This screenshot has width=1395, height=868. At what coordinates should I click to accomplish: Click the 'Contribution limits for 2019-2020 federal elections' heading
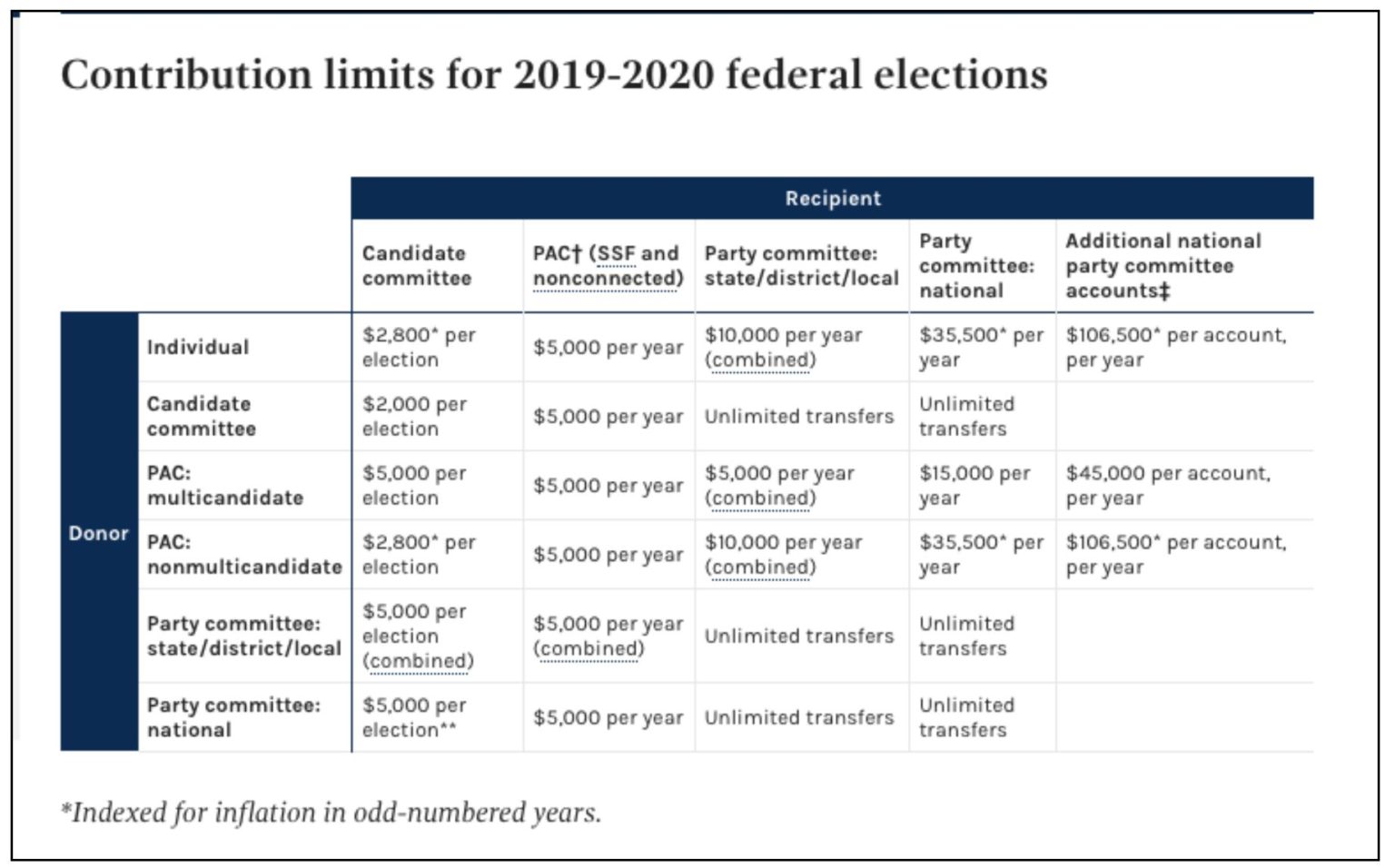click(554, 74)
